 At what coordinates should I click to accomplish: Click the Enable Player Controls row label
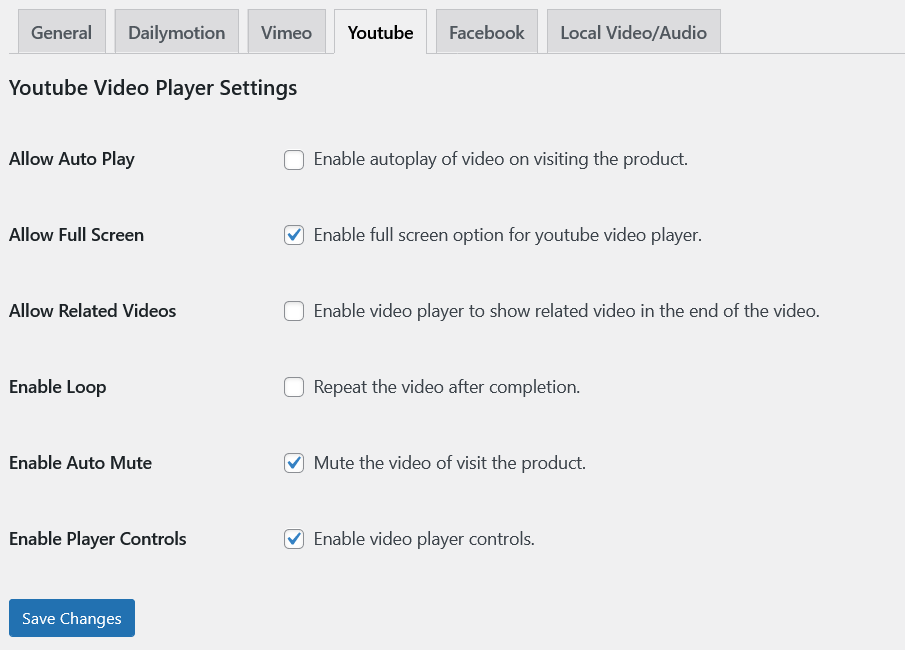[97, 539]
